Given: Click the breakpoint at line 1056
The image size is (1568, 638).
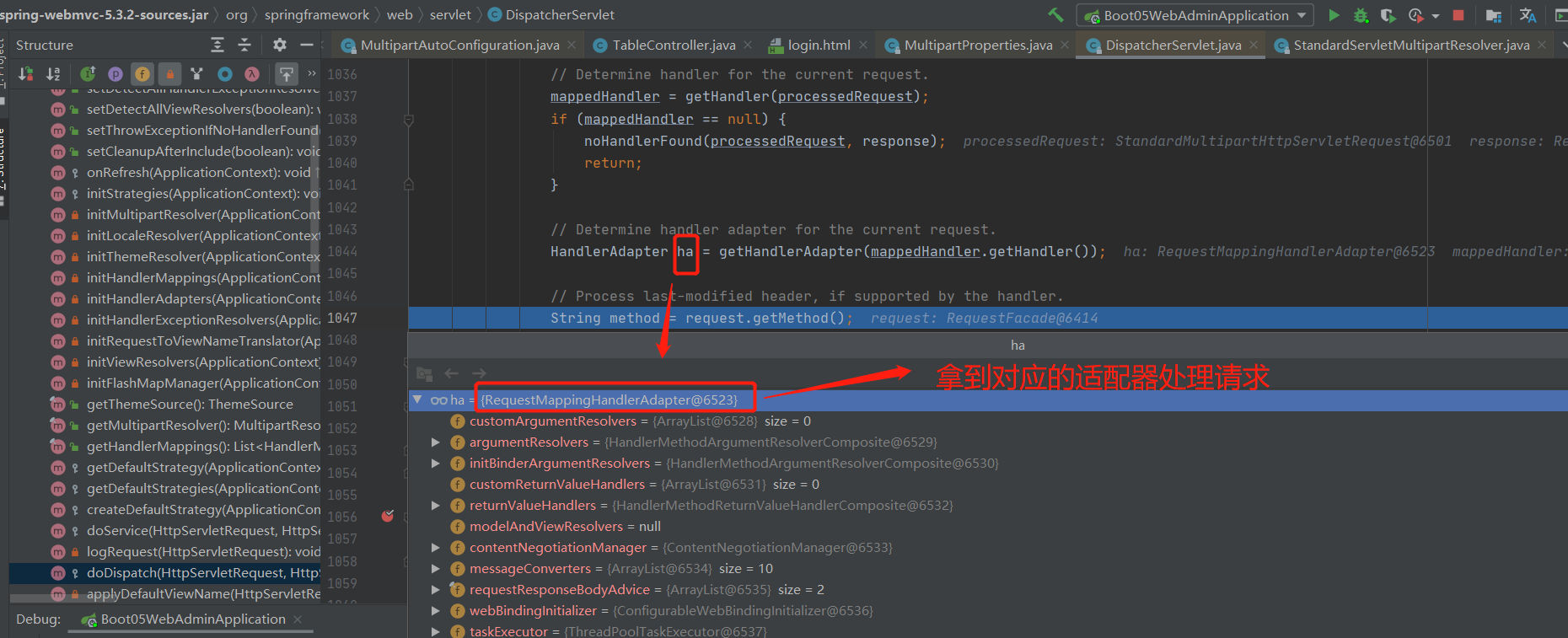Looking at the screenshot, I should (388, 516).
